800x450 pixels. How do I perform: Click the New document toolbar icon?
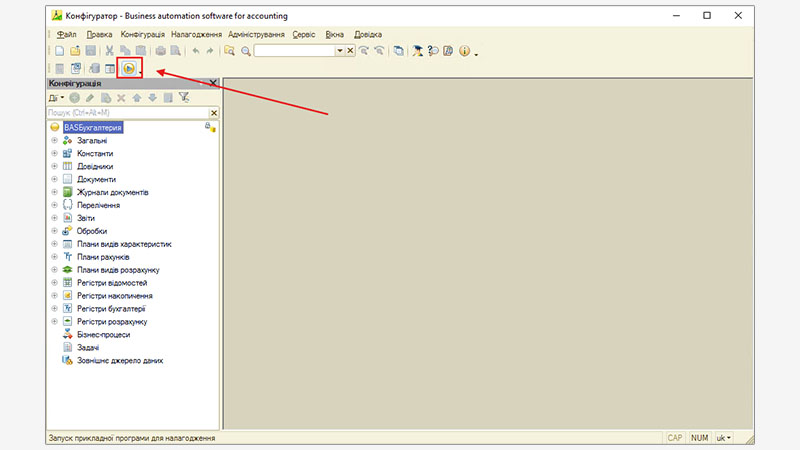pos(60,50)
